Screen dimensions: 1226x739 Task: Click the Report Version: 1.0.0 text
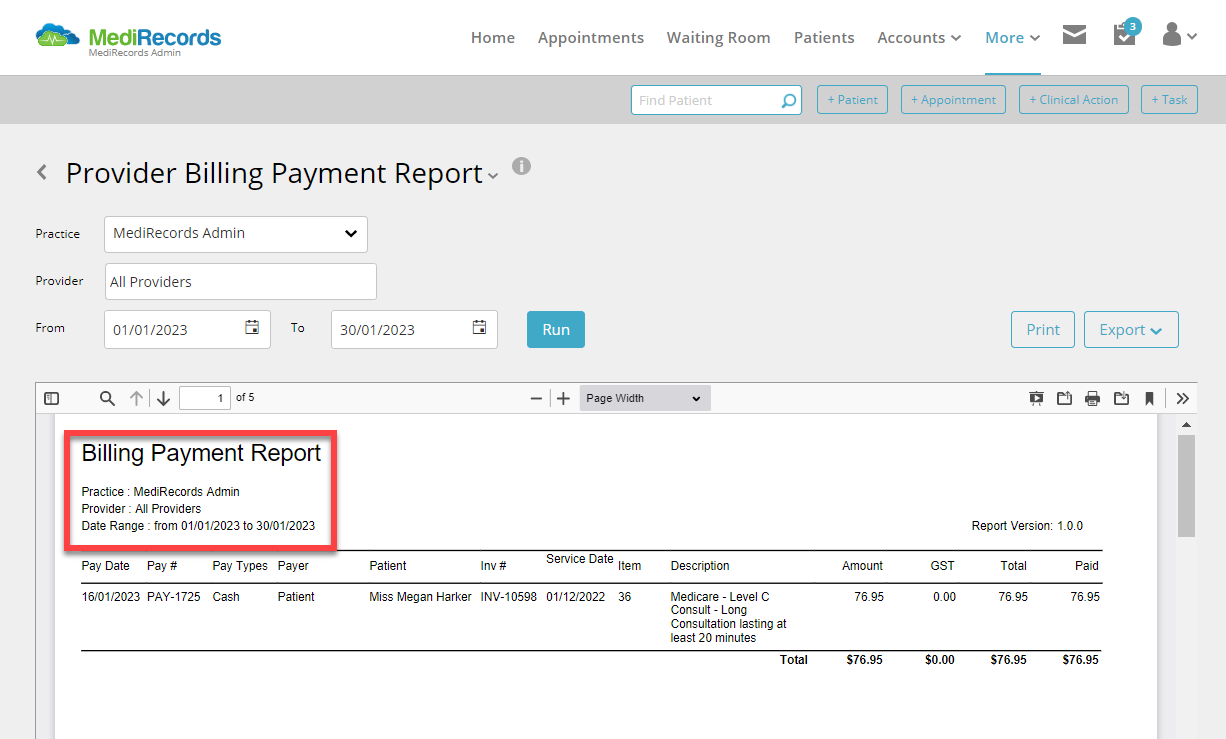[1027, 526]
